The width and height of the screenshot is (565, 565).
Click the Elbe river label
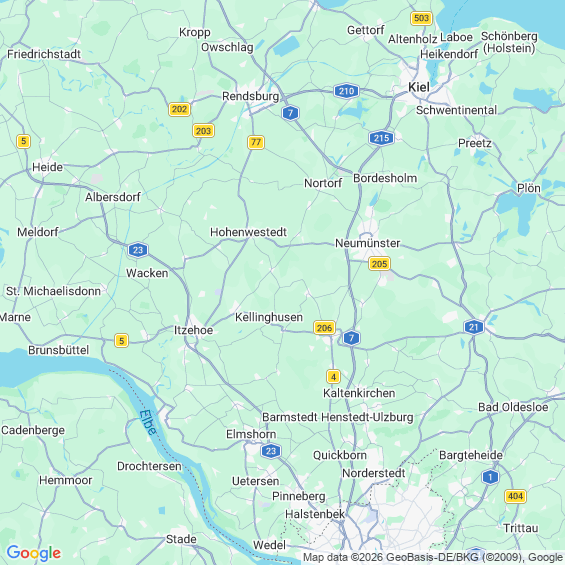click(x=148, y=422)
